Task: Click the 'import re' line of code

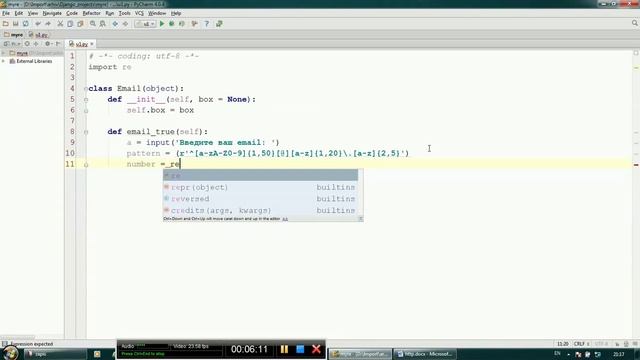Action: 110,67
